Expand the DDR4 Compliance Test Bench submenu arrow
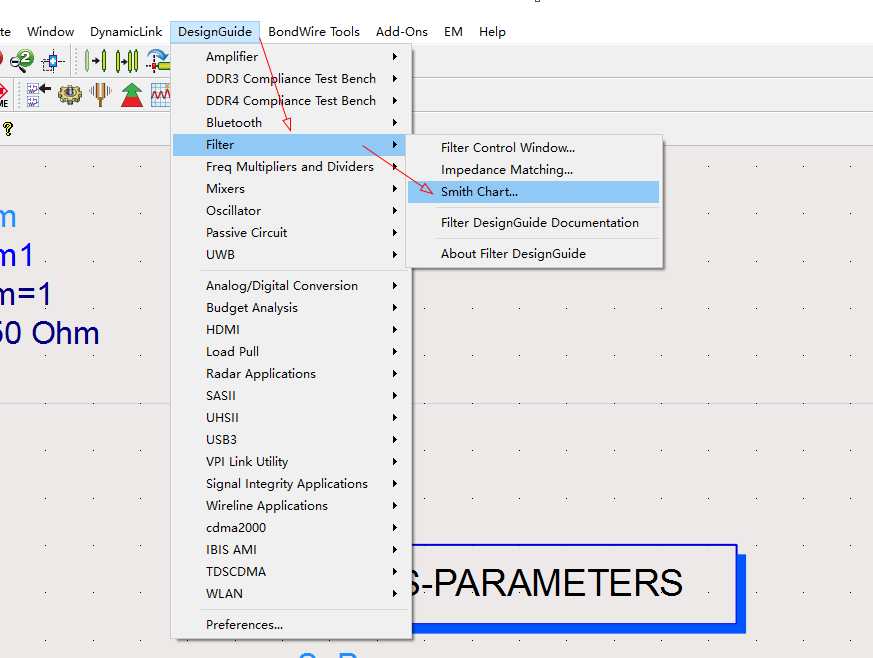 click(x=394, y=101)
